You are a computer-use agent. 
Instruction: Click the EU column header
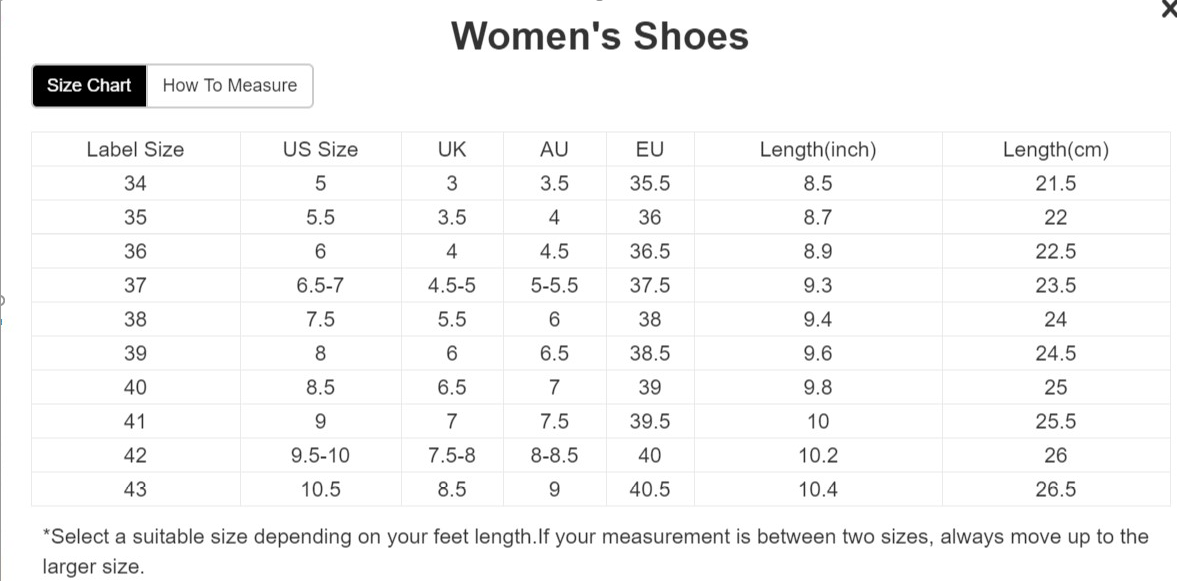coord(650,150)
